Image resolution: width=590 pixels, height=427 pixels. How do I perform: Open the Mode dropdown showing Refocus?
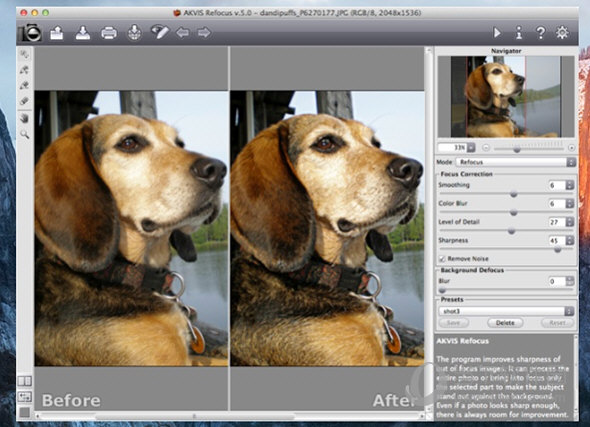click(516, 162)
